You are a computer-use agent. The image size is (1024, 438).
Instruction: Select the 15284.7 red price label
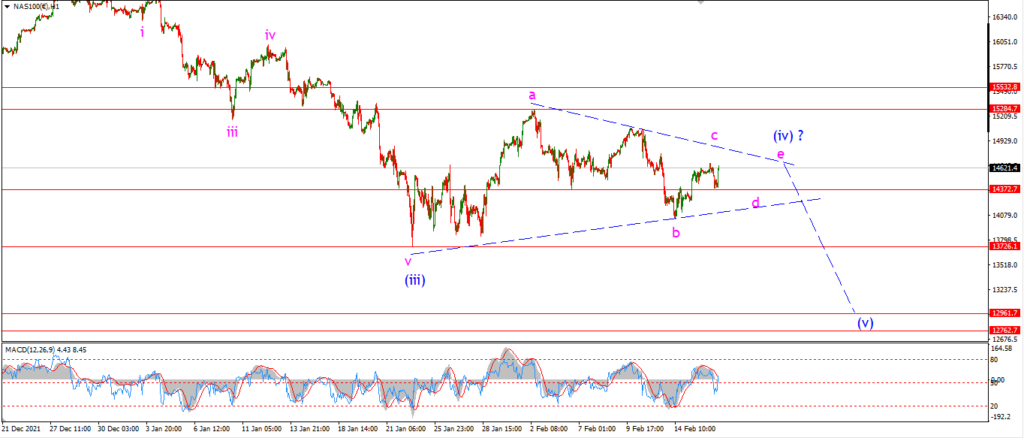click(x=1004, y=108)
